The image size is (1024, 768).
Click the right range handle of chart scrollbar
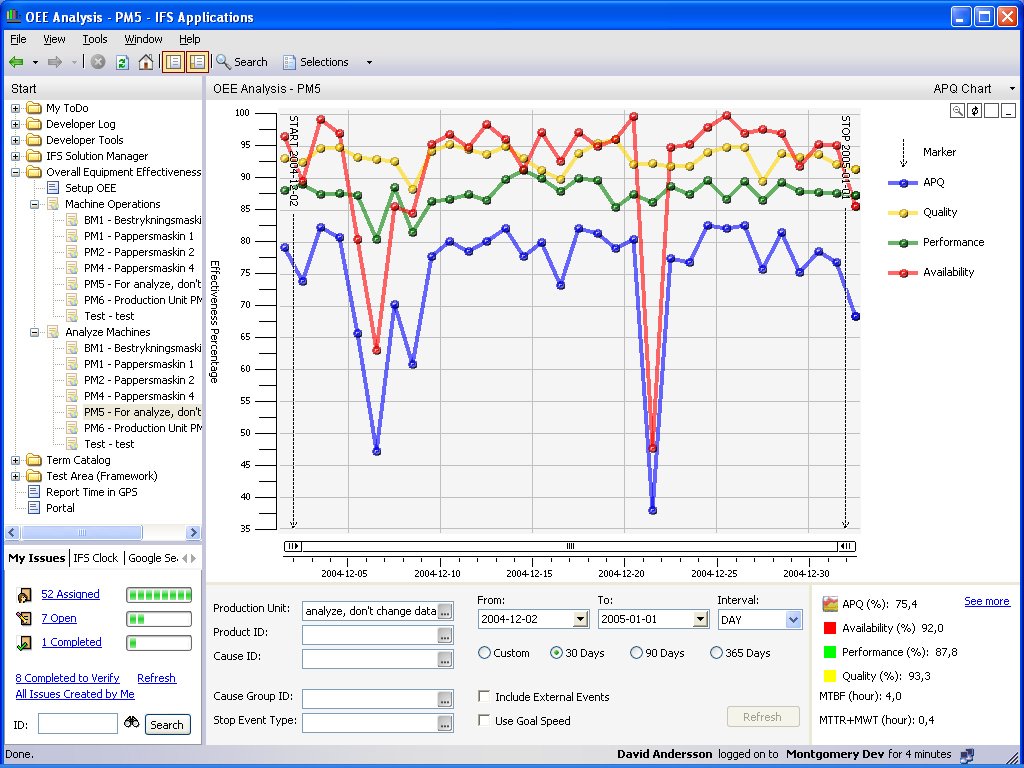[x=846, y=546]
